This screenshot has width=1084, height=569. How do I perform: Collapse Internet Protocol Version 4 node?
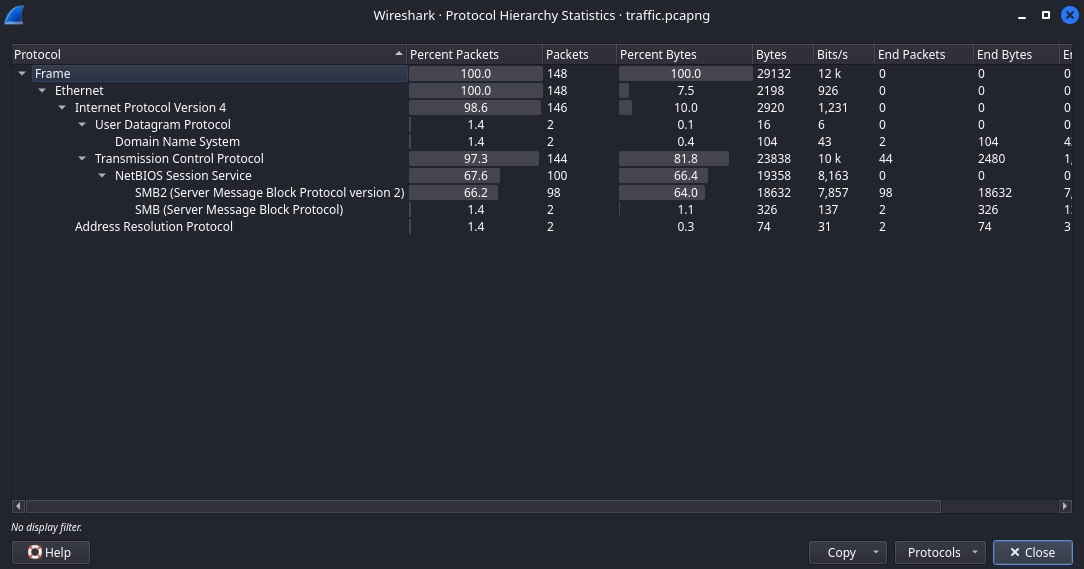tap(62, 108)
